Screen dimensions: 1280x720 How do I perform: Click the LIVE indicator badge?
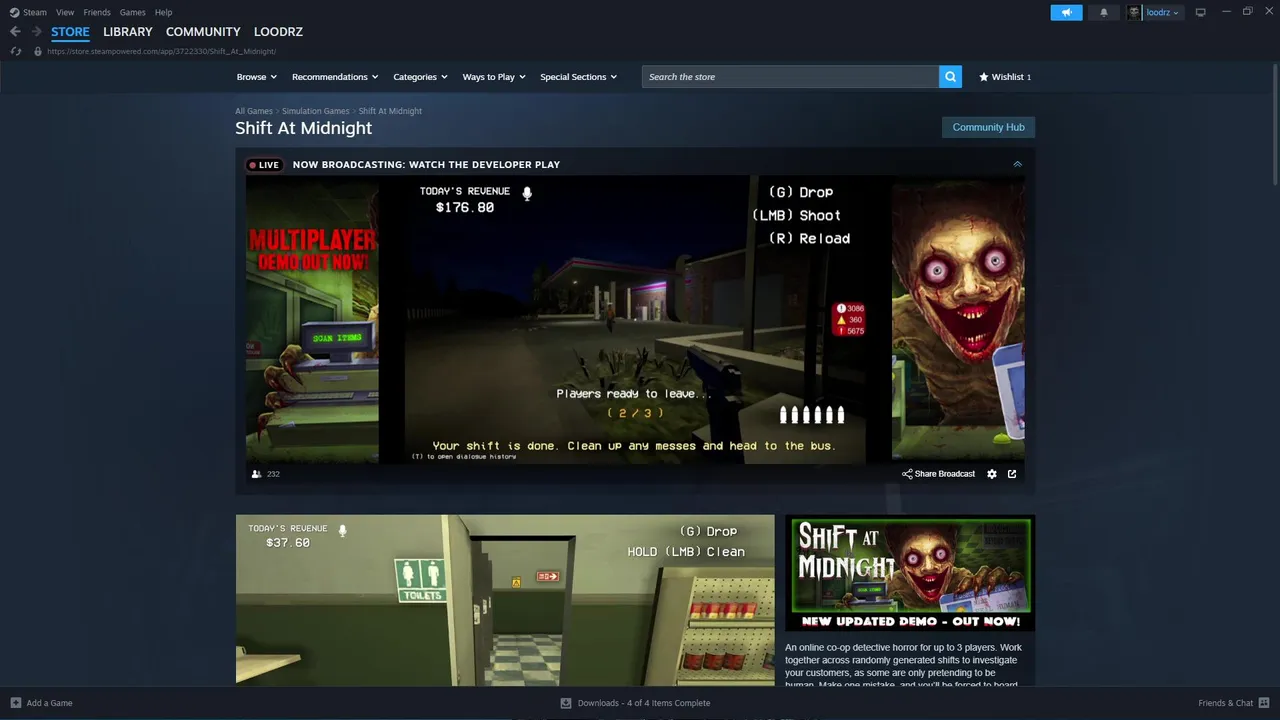(x=265, y=165)
